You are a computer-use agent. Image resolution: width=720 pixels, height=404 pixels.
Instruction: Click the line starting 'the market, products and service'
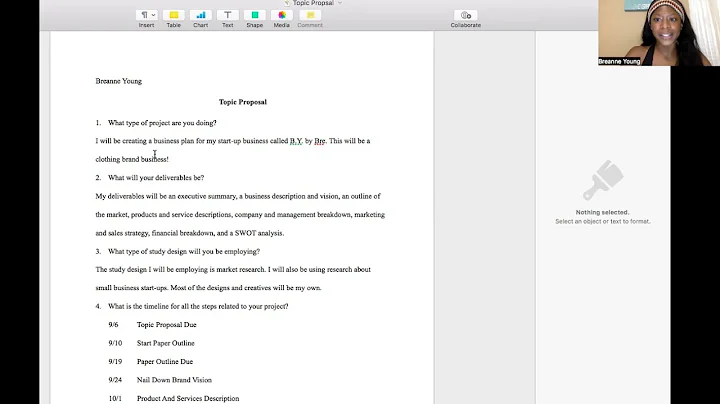pyautogui.click(x=240, y=214)
